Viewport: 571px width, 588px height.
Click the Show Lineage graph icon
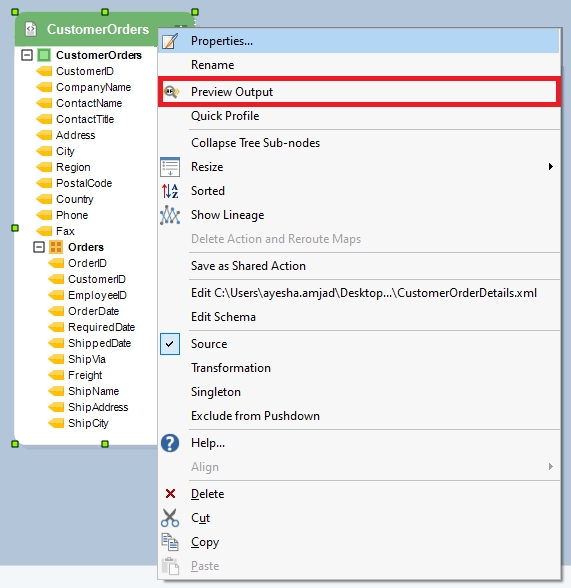coord(170,215)
